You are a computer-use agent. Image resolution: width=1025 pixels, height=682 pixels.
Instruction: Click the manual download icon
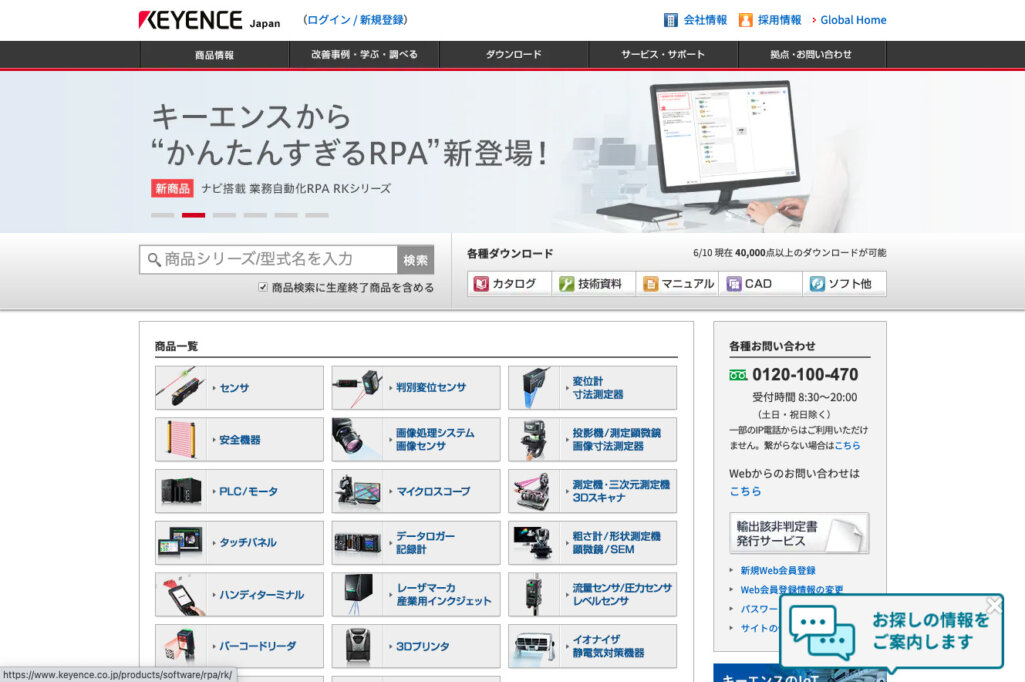pos(651,284)
